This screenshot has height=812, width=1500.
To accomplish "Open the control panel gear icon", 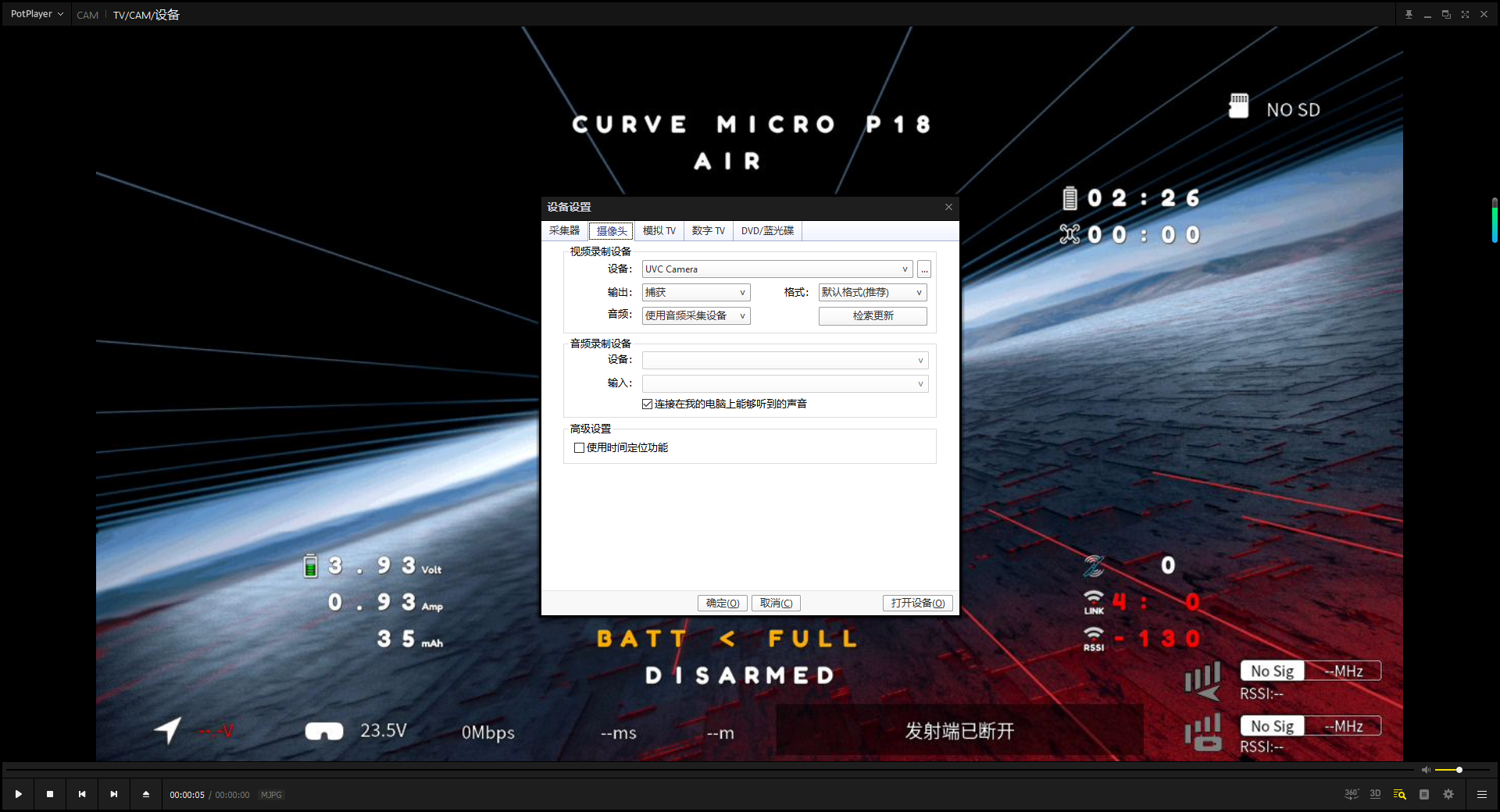I will pyautogui.click(x=1448, y=794).
